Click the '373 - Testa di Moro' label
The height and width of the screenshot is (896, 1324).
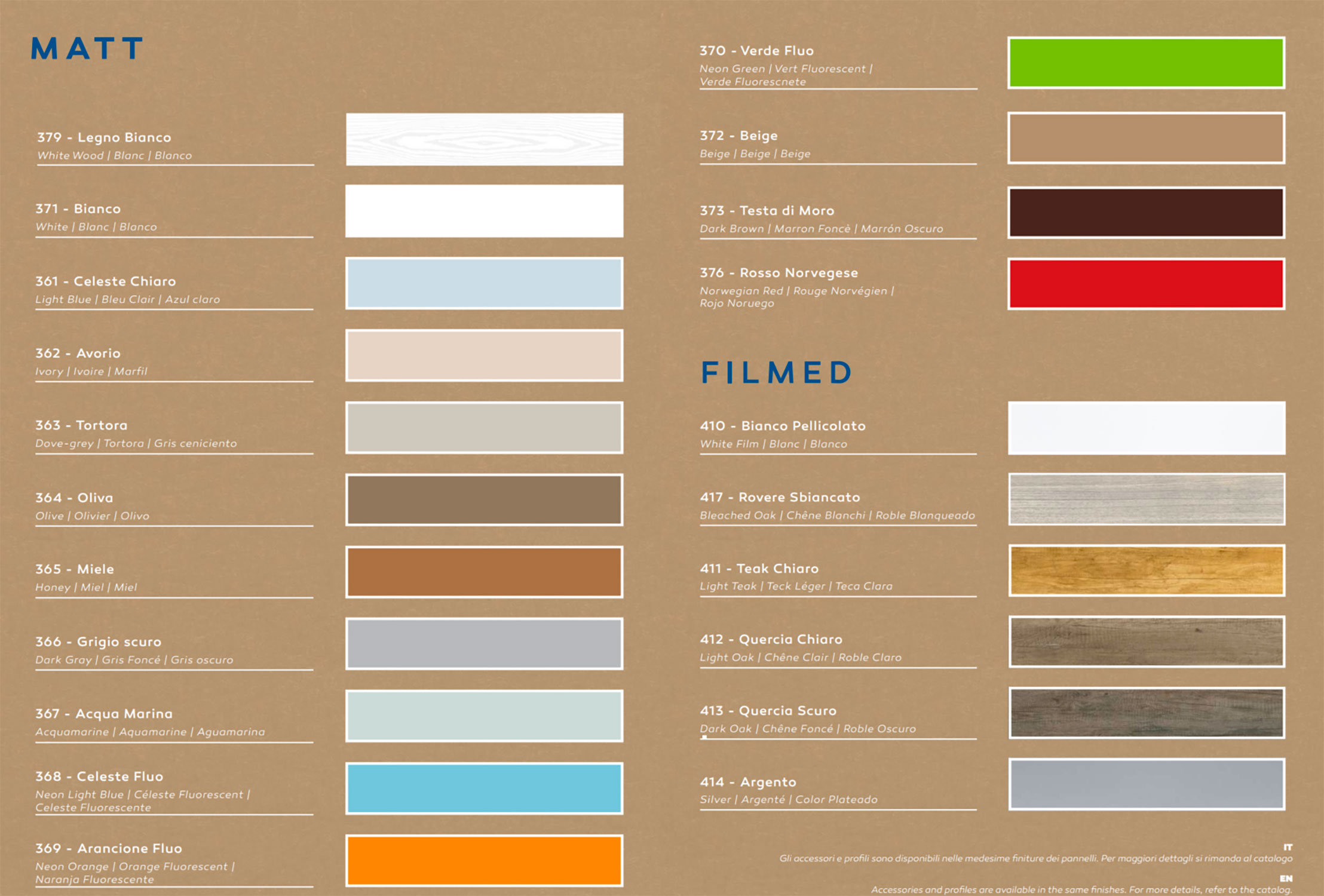(767, 211)
